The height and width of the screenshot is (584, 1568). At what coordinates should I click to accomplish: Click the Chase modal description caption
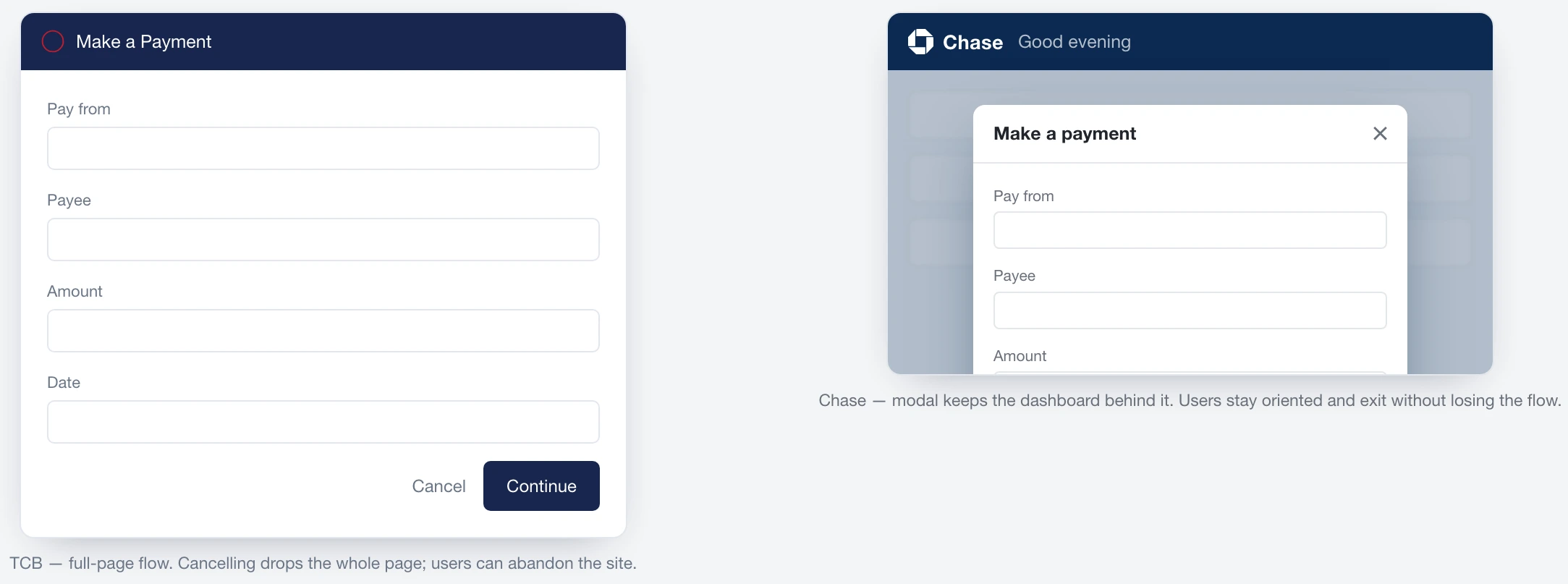click(1190, 400)
